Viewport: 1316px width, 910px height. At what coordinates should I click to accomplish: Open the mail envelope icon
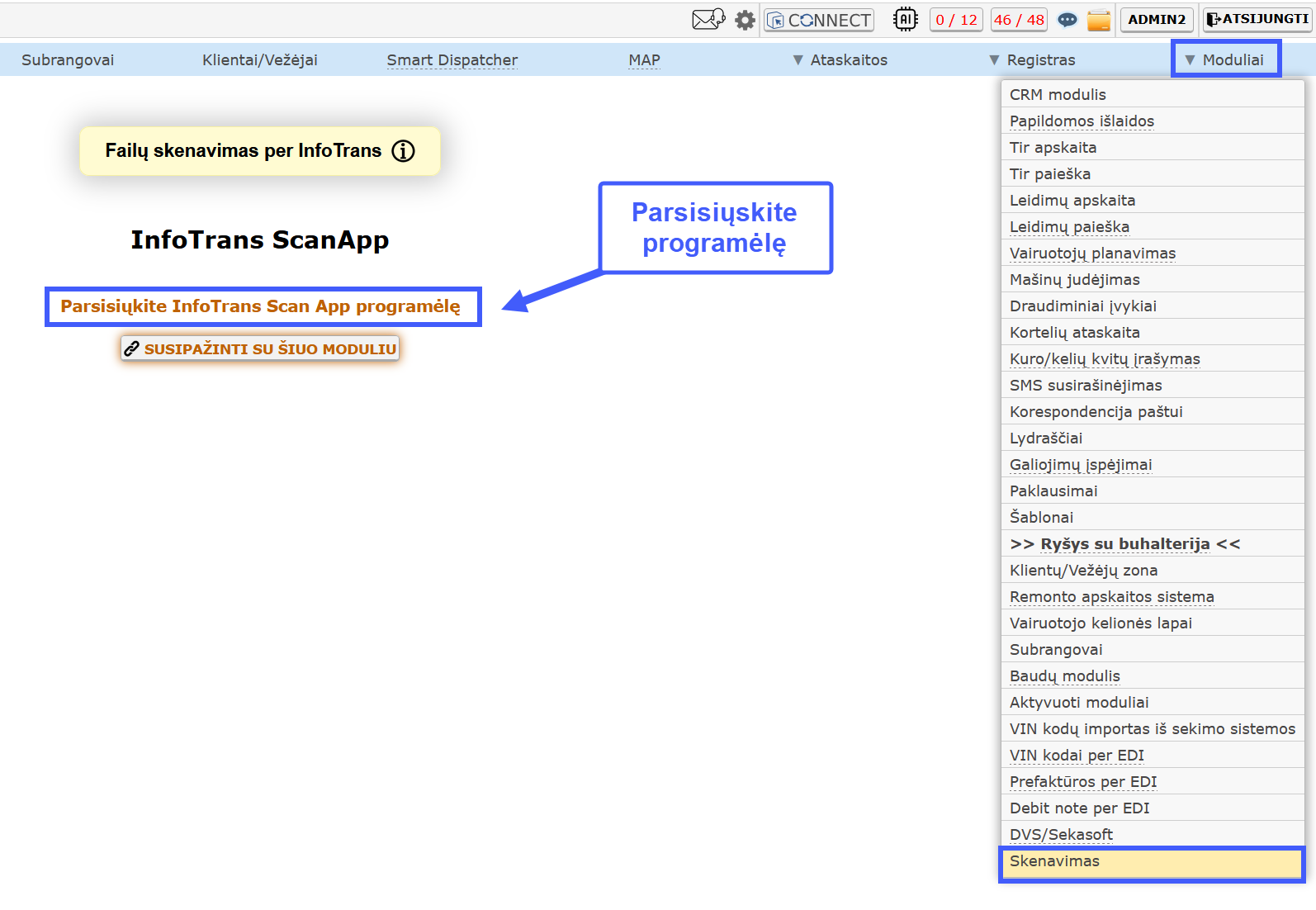(x=708, y=19)
